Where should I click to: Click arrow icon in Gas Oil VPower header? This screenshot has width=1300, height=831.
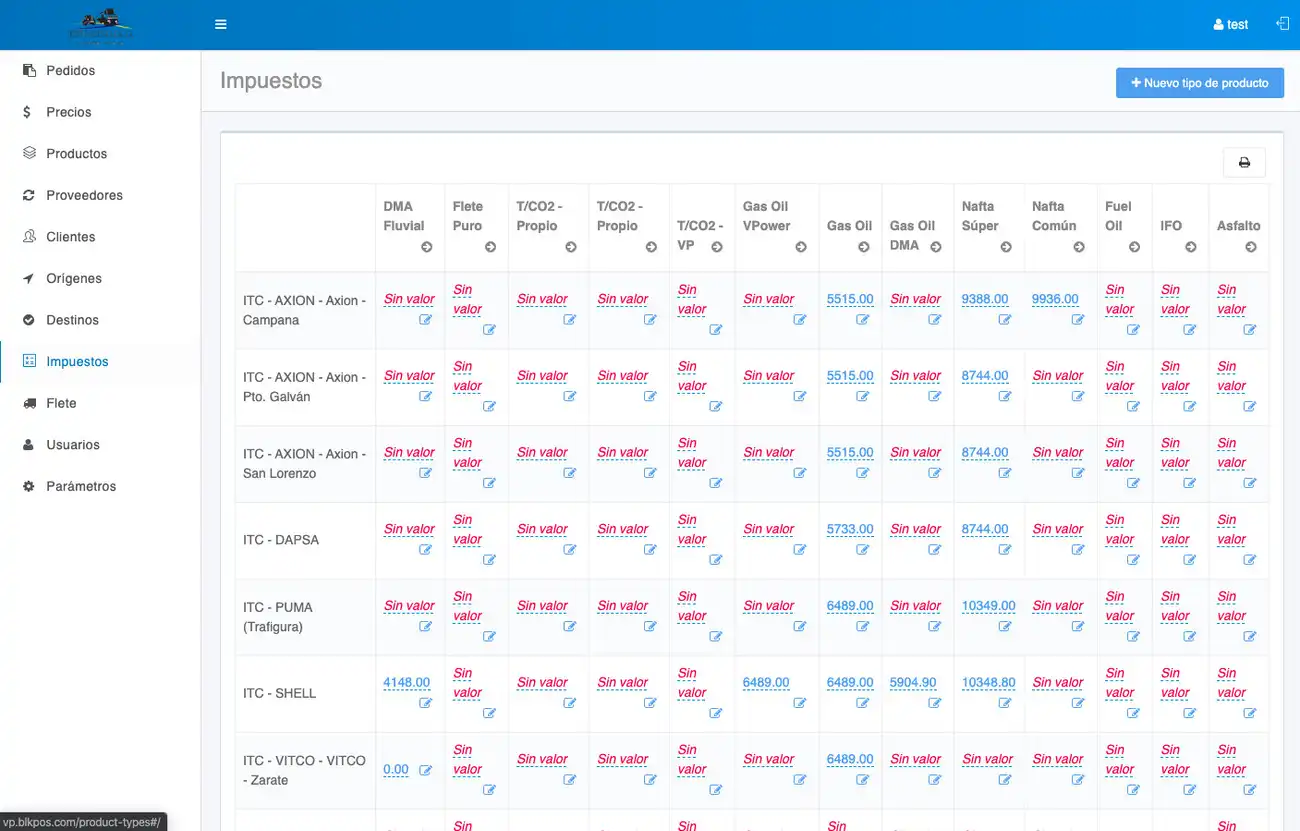click(x=801, y=247)
